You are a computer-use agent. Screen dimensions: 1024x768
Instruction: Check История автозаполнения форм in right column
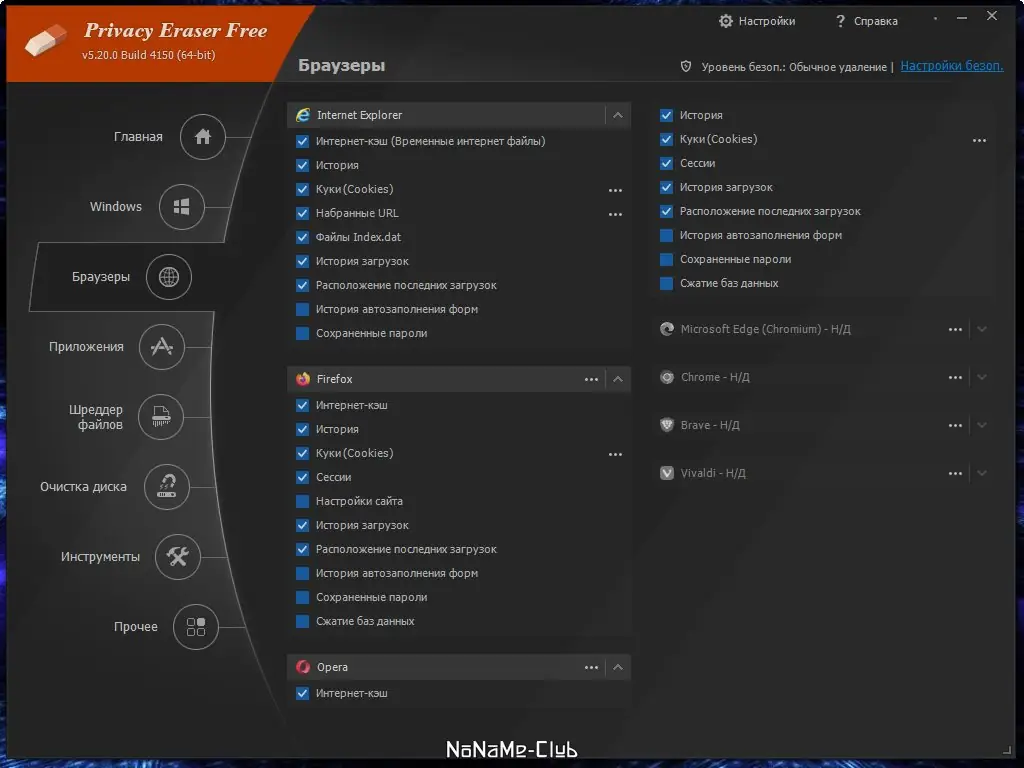666,235
